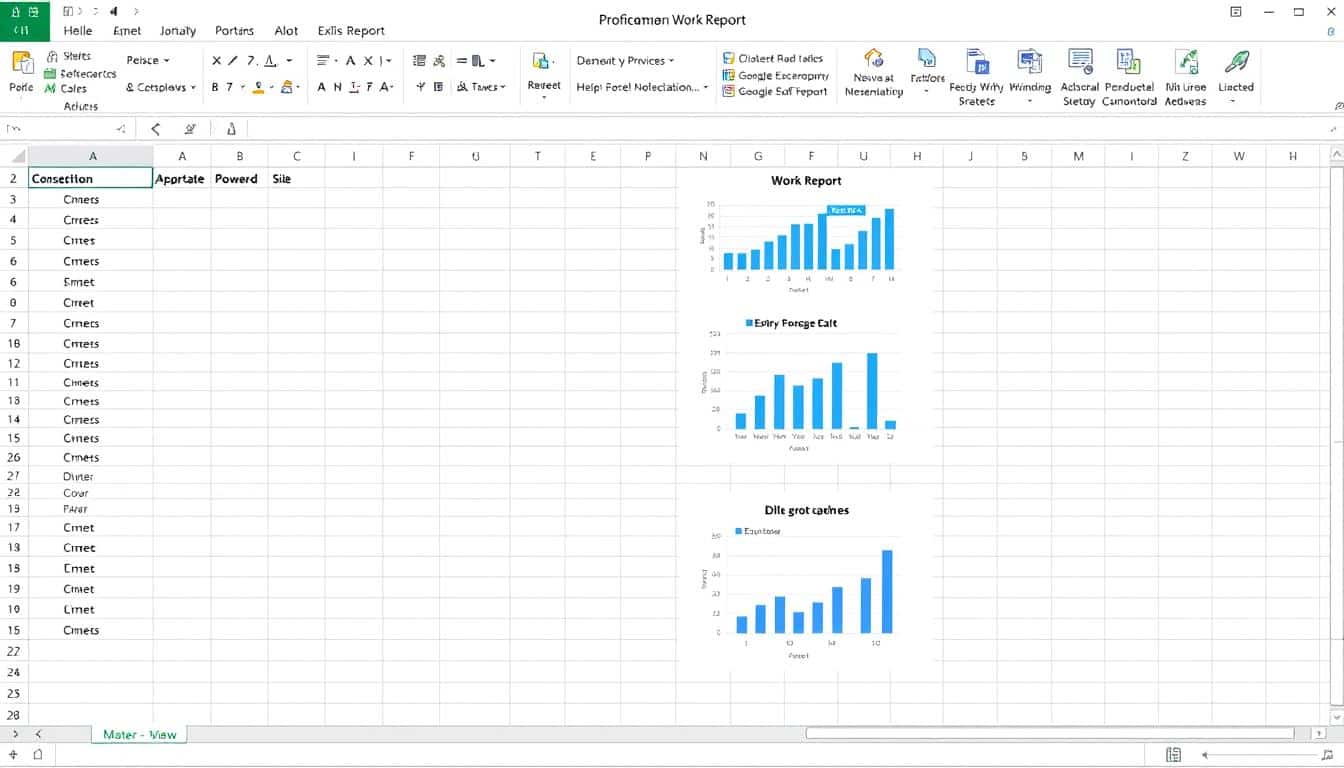
Task: Click the Pofle clipboard icon in ribbon
Action: point(21,64)
